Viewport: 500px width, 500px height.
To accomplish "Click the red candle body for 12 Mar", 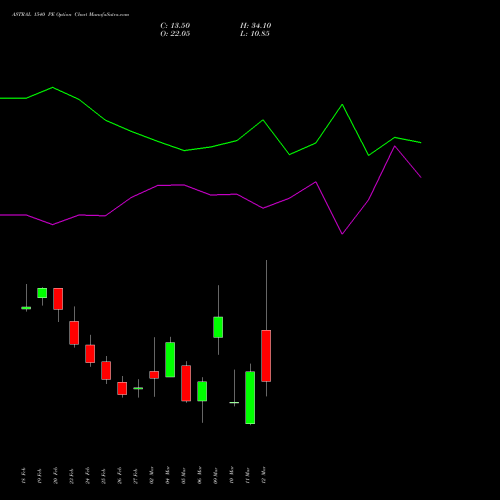I will coord(266,356).
